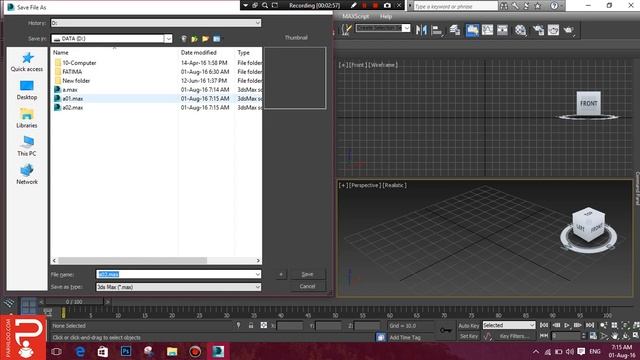Go to Libraries location
Image resolution: width=640 pixels, height=360 pixels.
click(x=27, y=118)
